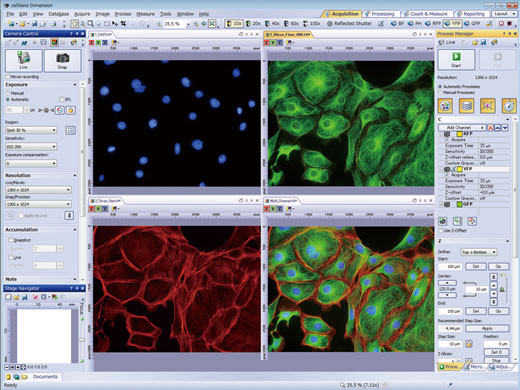Image resolution: width=520 pixels, height=390 pixels.
Task: Click the Live camera button in Camera Control
Action: click(x=24, y=60)
